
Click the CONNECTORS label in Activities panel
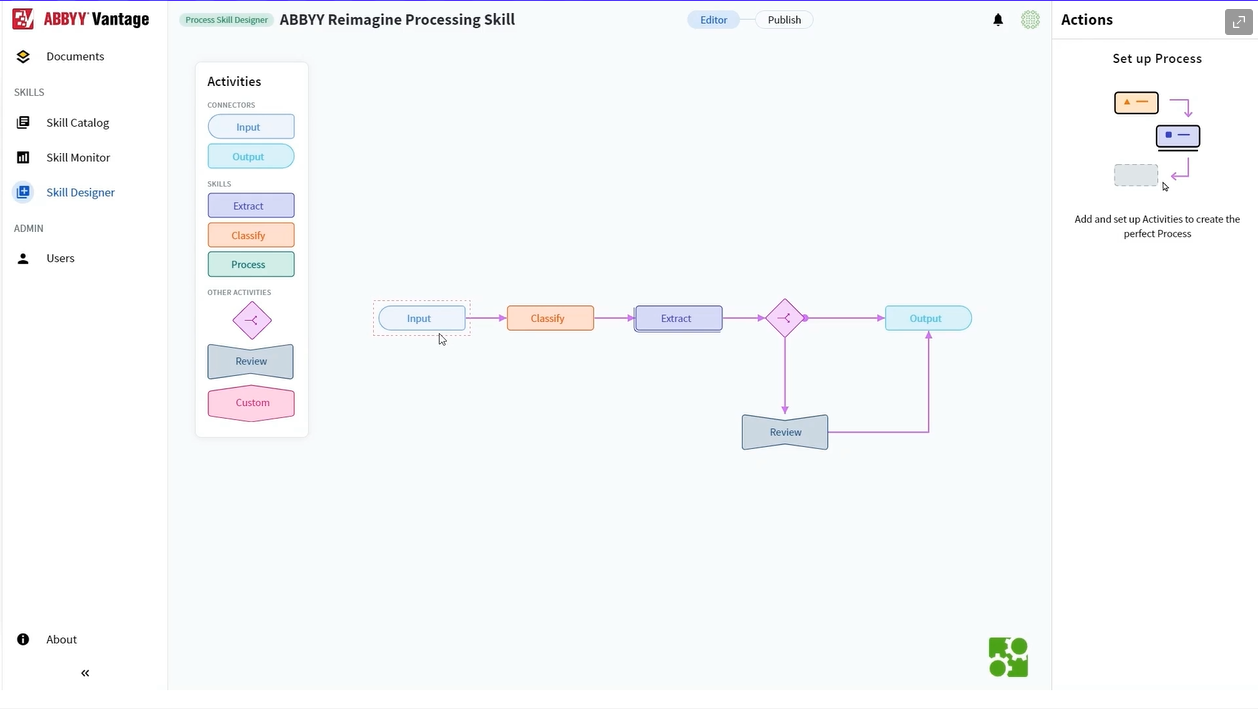coord(231,105)
